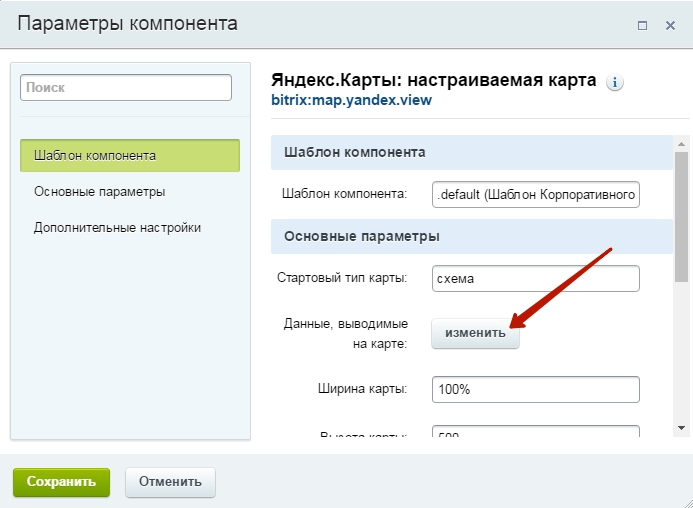Click the Отменить button
The height and width of the screenshot is (508, 693).
(x=170, y=482)
